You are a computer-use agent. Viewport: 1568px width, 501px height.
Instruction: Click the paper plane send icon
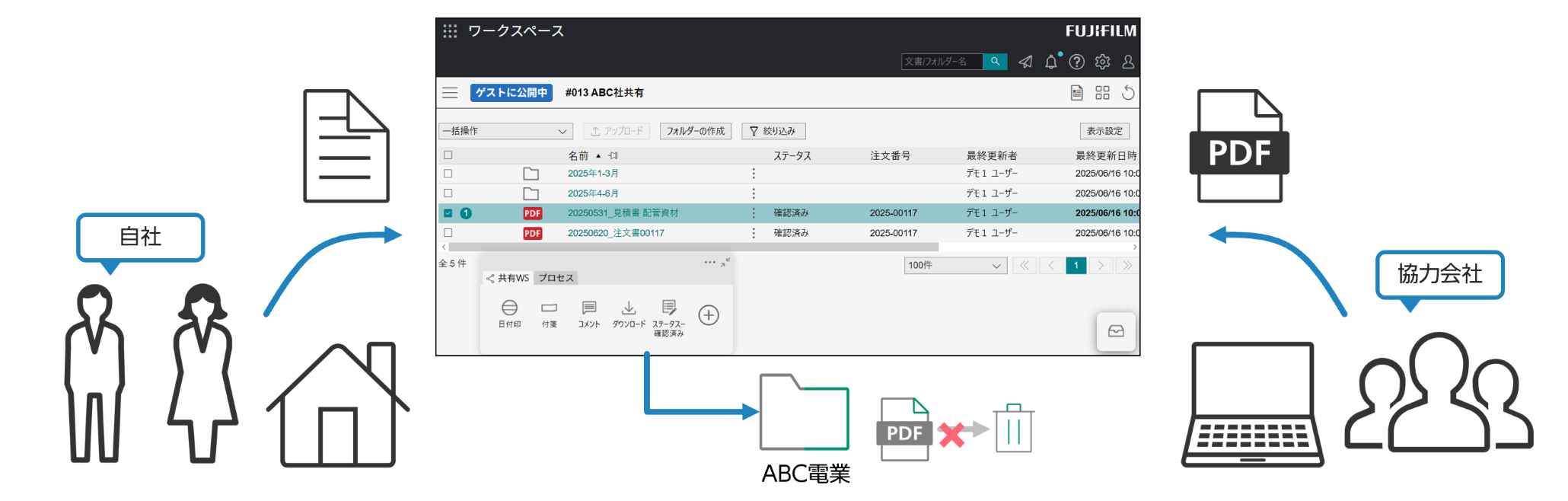[1025, 62]
